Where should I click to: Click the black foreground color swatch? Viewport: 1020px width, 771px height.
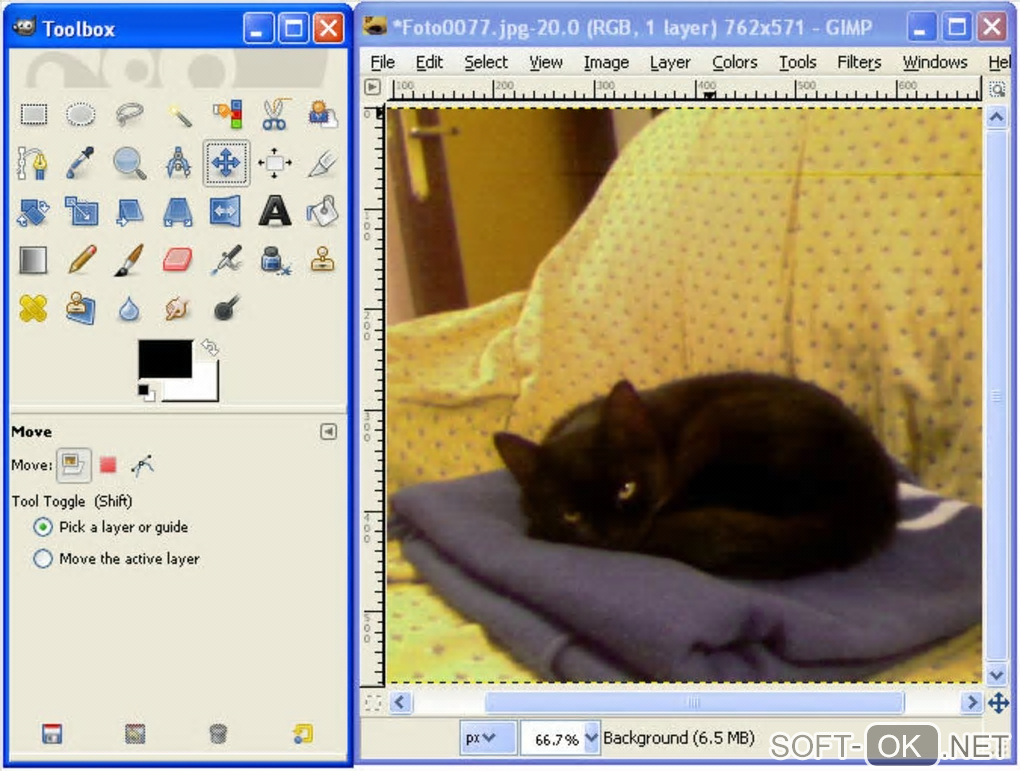(x=165, y=358)
